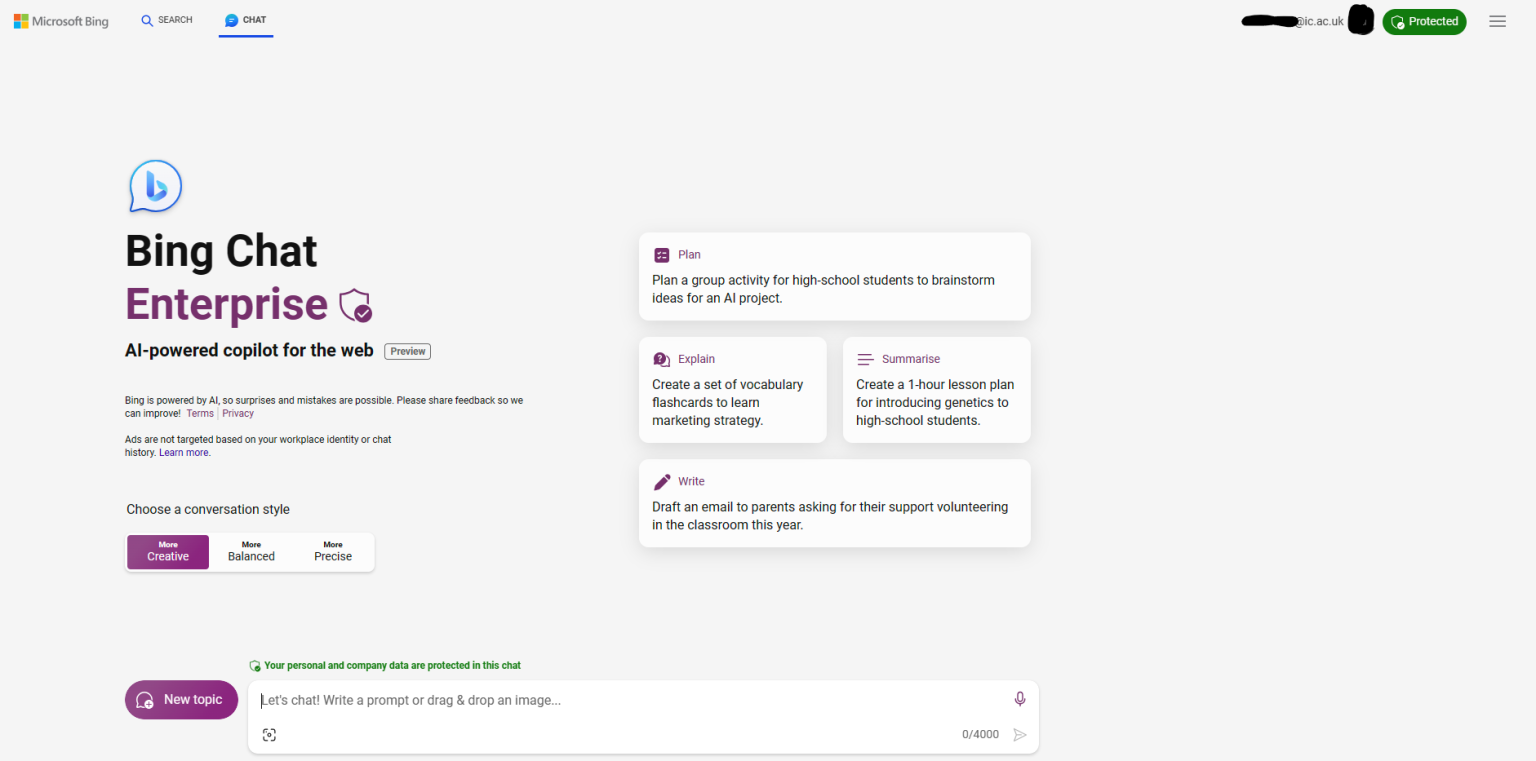Activate the microphone for voice input
The width and height of the screenshot is (1536, 761).
tap(1020, 699)
